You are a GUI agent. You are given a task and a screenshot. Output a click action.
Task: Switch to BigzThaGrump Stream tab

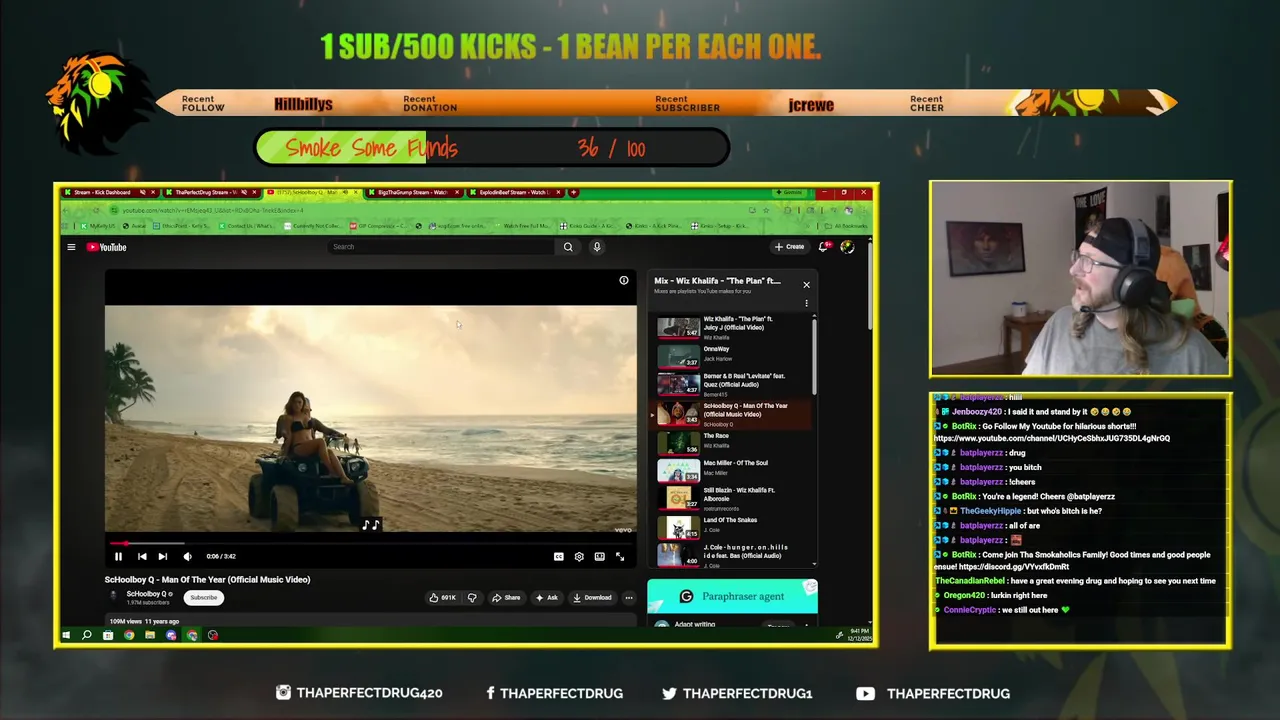pyautogui.click(x=413, y=192)
